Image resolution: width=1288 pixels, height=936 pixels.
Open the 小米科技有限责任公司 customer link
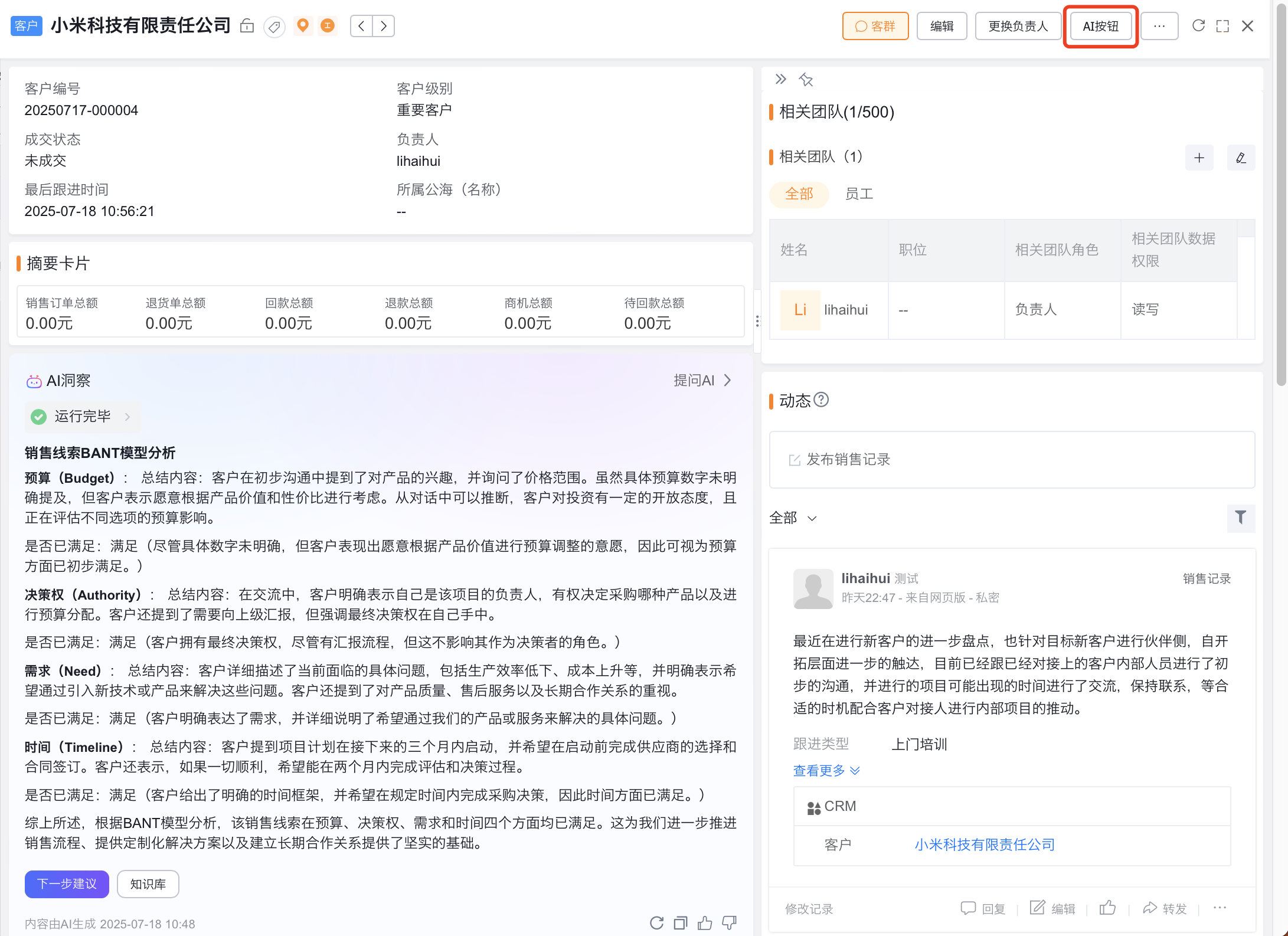(985, 845)
